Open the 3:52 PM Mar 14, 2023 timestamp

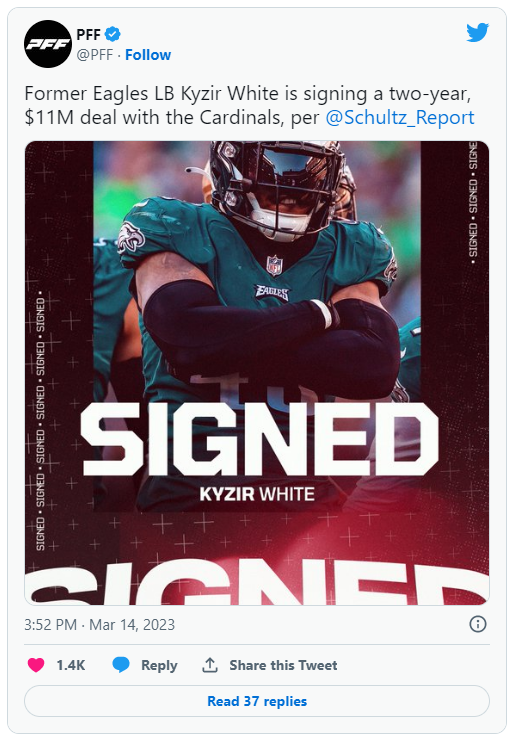100,625
